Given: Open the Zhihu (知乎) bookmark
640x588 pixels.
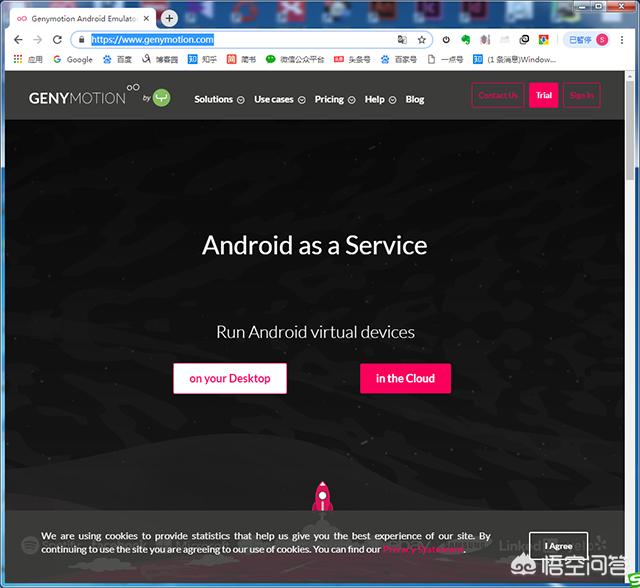Looking at the screenshot, I should [202, 60].
